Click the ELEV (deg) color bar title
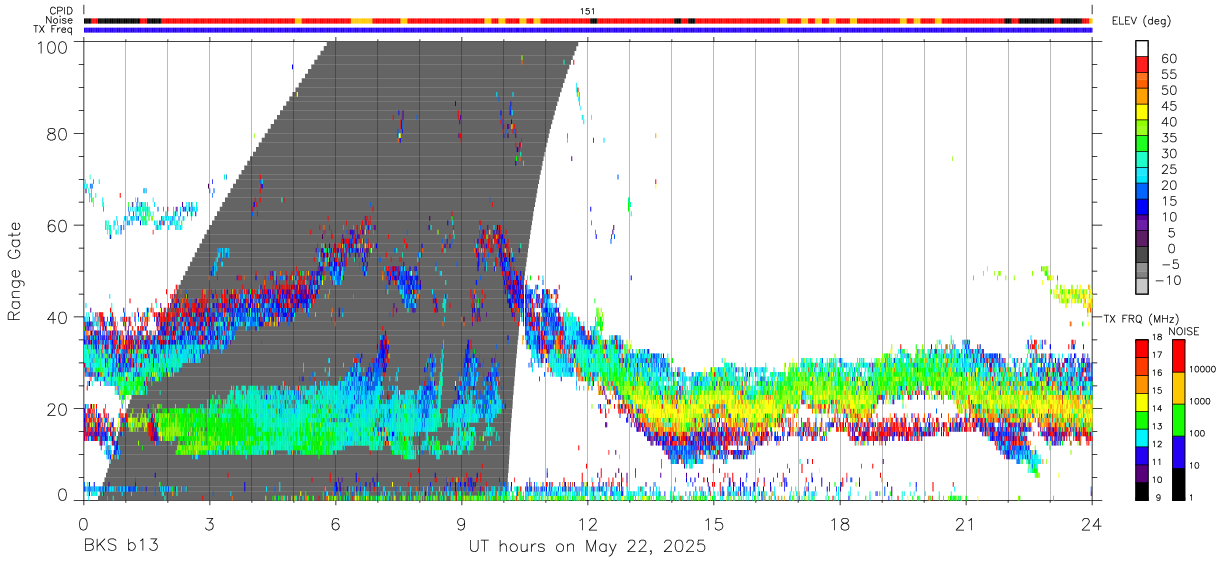The image size is (1228, 567). 1141,21
